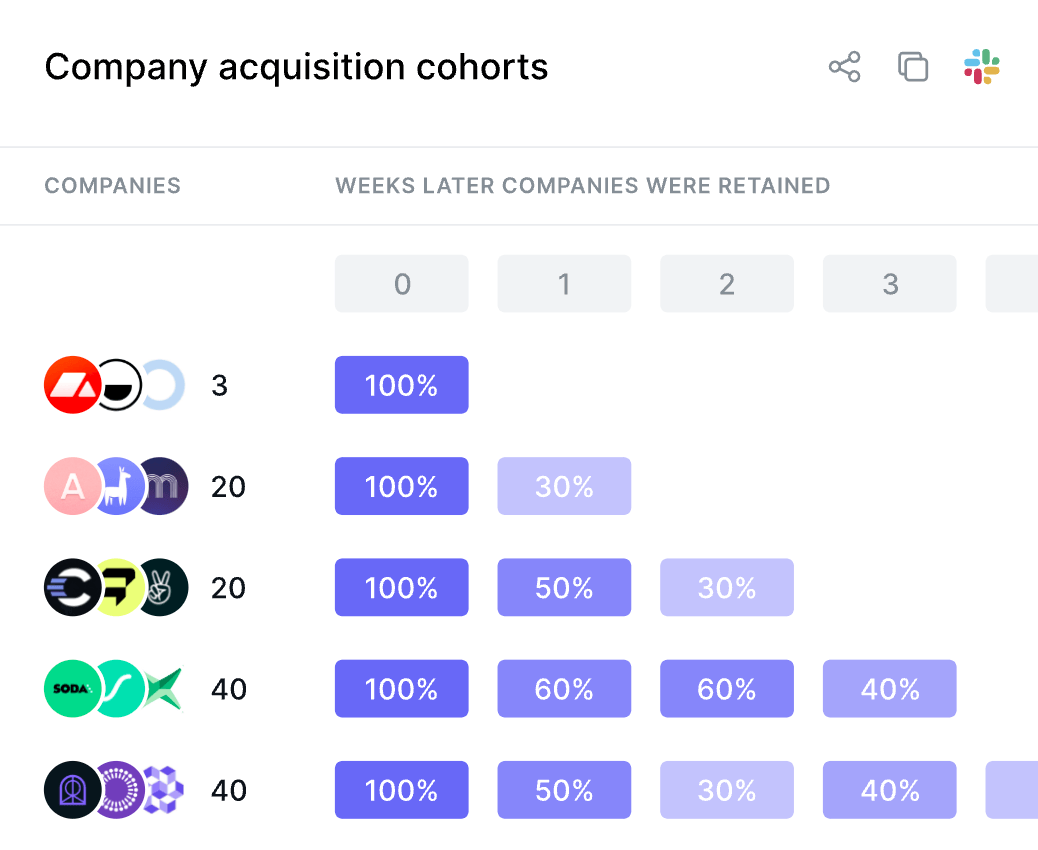Select the 60% retention cell in week 2
This screenshot has height=850, width=1038.
pos(727,688)
